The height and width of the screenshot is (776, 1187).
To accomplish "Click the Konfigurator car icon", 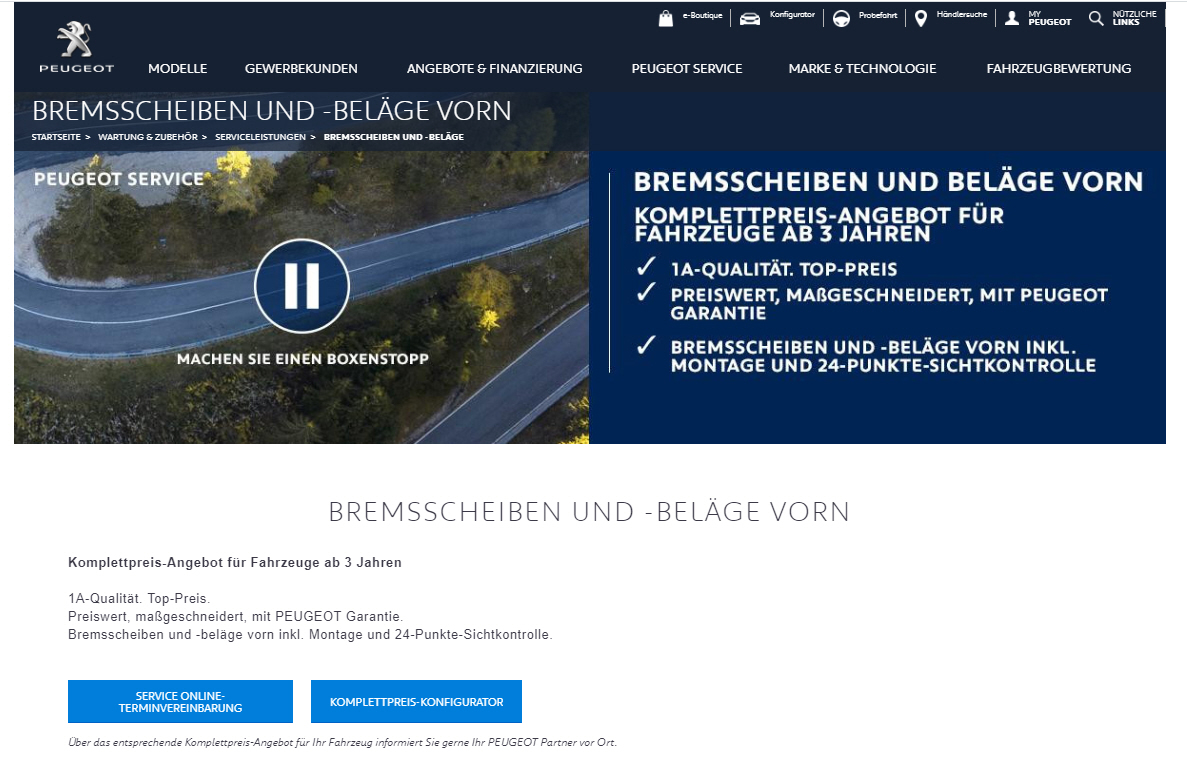I will point(749,19).
